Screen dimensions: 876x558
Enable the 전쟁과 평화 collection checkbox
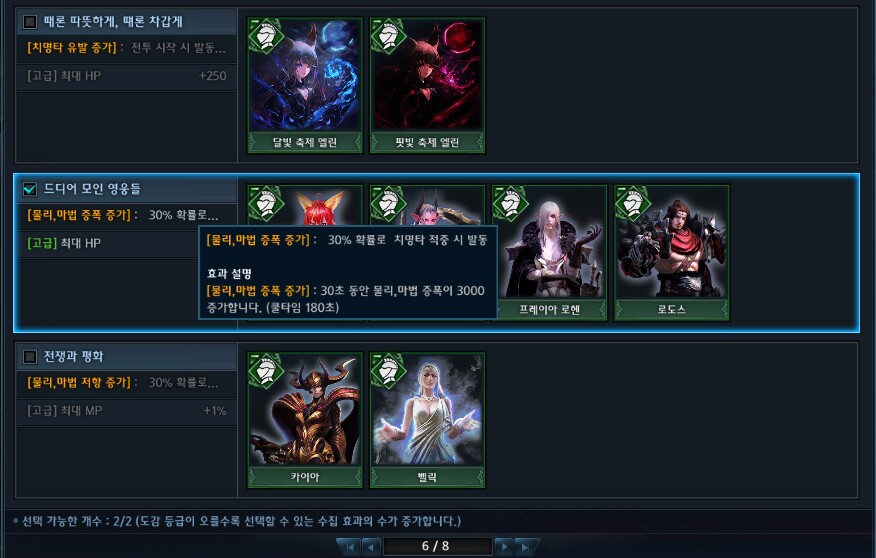pos(30,357)
